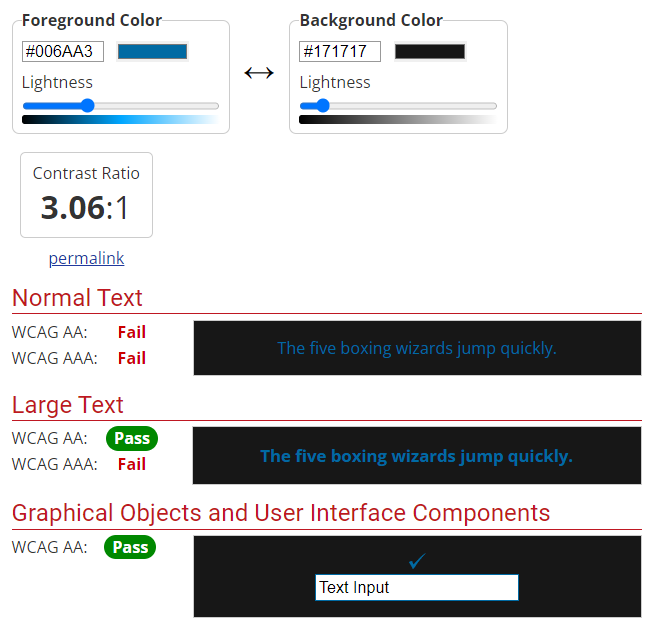
Task: Click the Large Text WCAG AAA Fail result
Action: click(x=132, y=464)
